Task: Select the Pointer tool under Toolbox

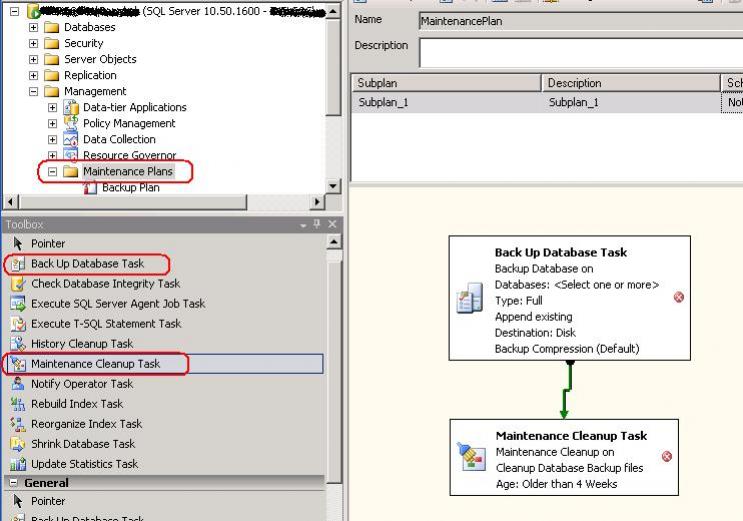Action: point(48,244)
